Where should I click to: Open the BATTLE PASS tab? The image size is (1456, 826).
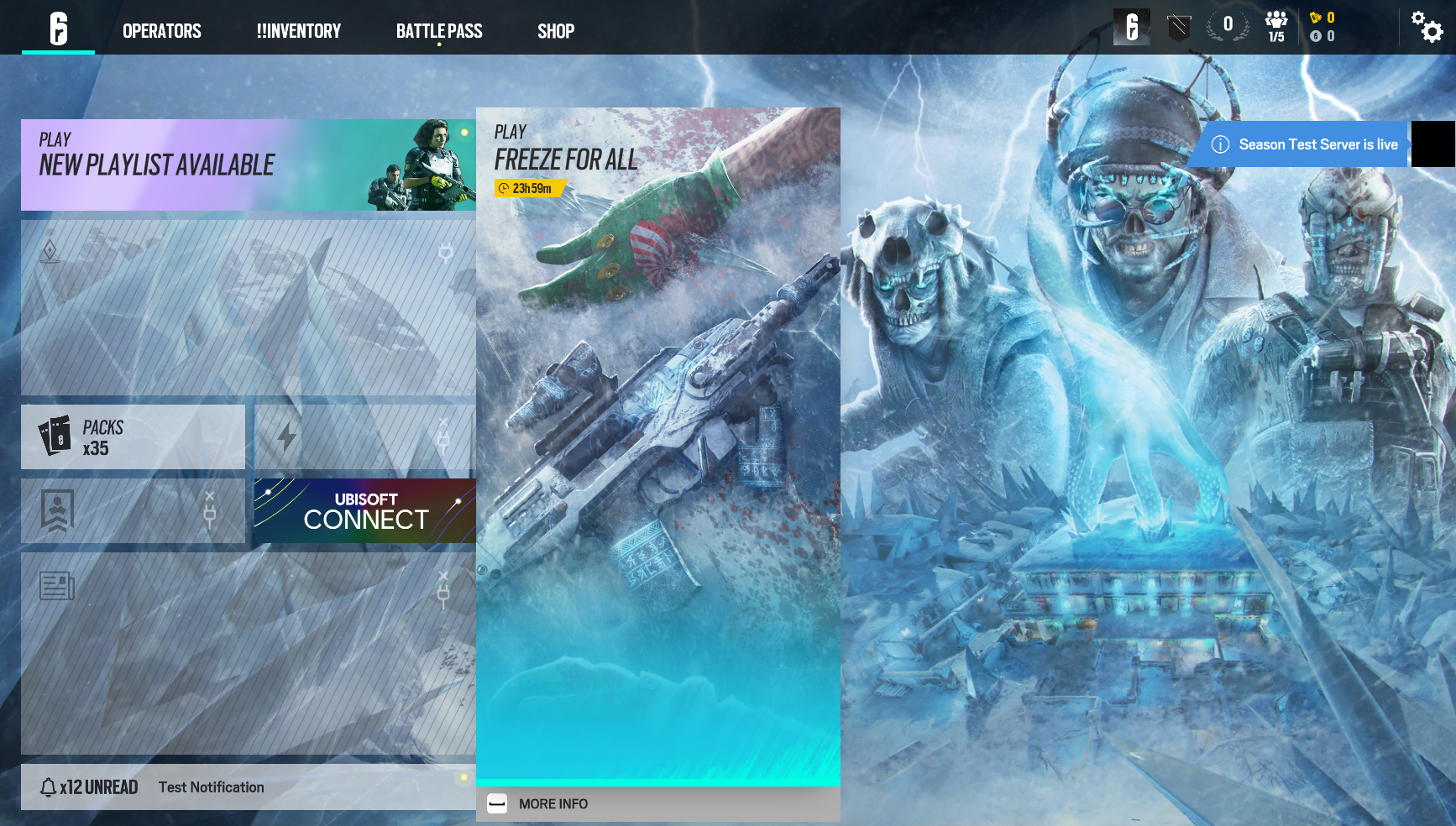(x=439, y=31)
